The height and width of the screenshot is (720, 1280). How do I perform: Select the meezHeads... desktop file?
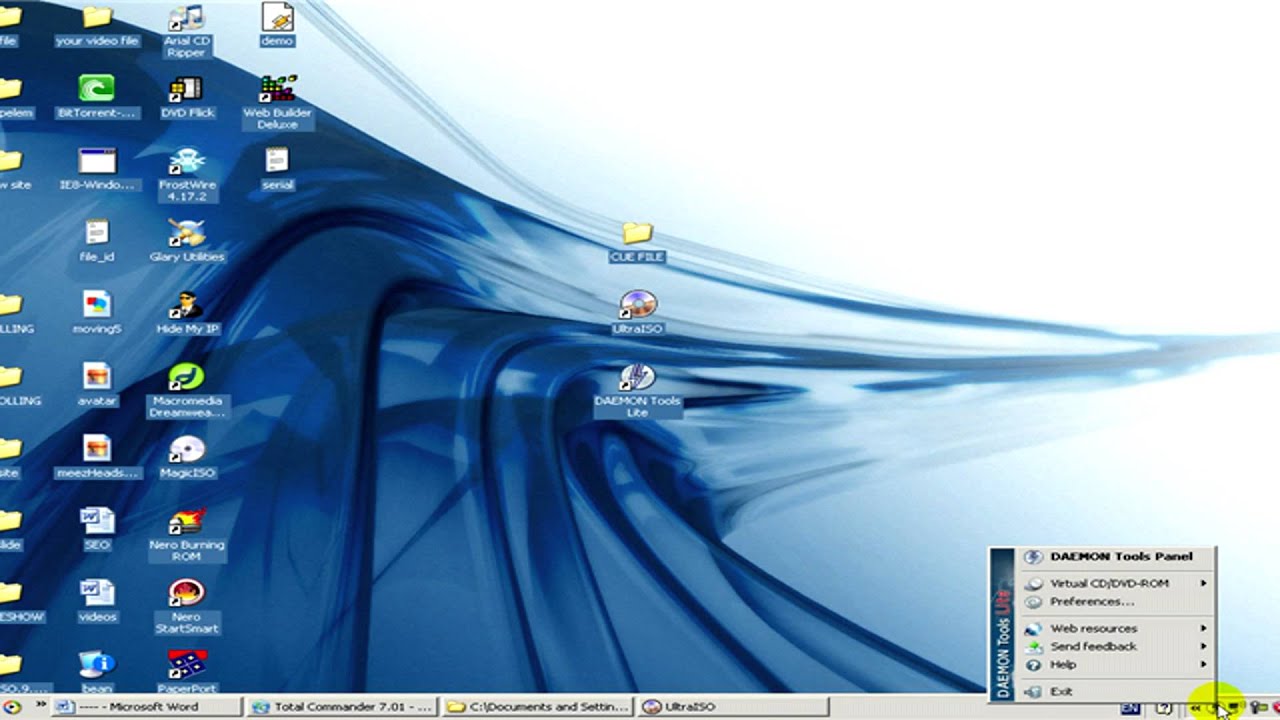[x=97, y=458]
